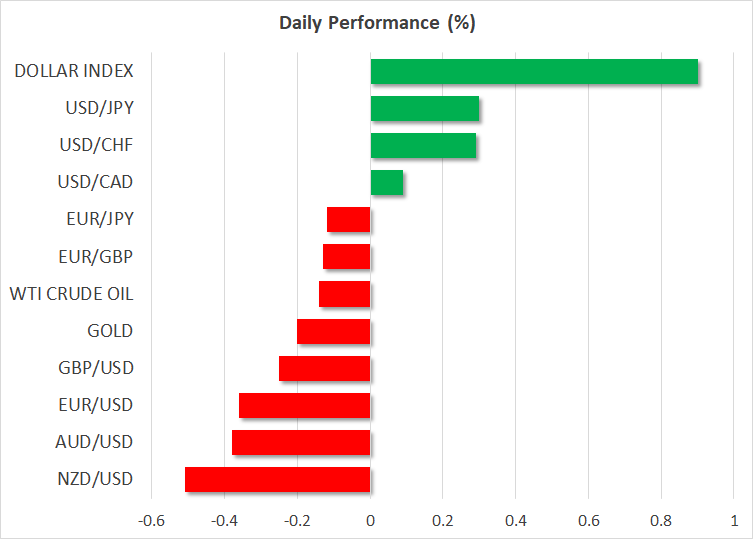Screen dimensions: 753x539
Task: Select the GOLD axis label
Action: coord(110,331)
